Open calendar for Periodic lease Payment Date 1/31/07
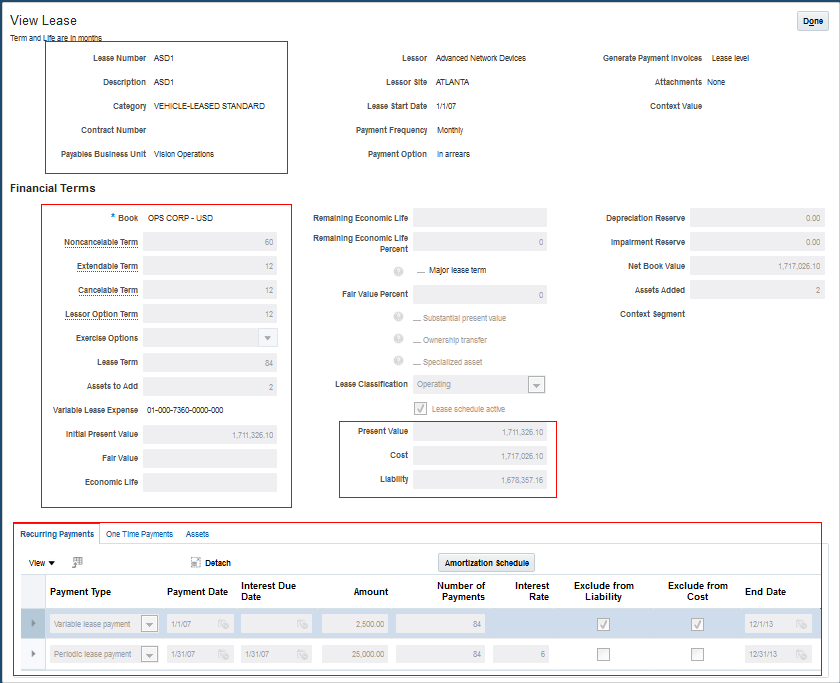The image size is (840, 683). (x=223, y=654)
